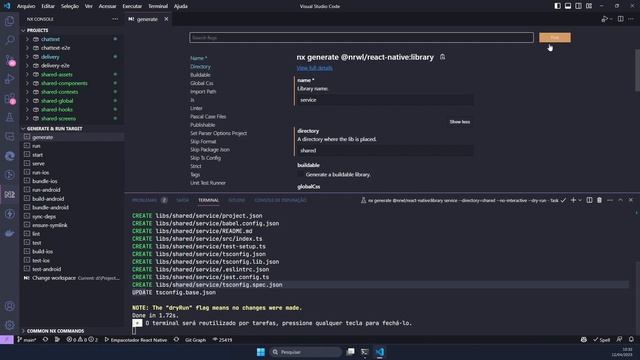The height and width of the screenshot is (360, 640).
Task: Split the editor to the right
Action: coord(620,19)
